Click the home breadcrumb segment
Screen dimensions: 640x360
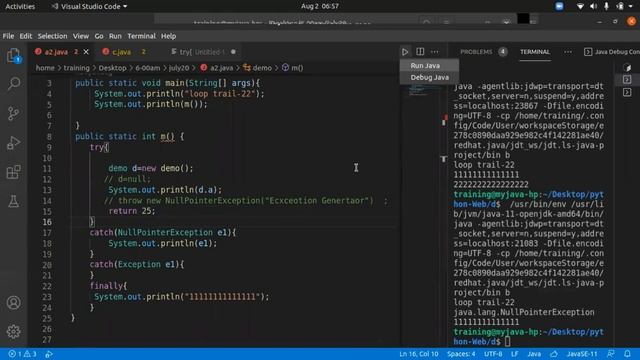45,68
